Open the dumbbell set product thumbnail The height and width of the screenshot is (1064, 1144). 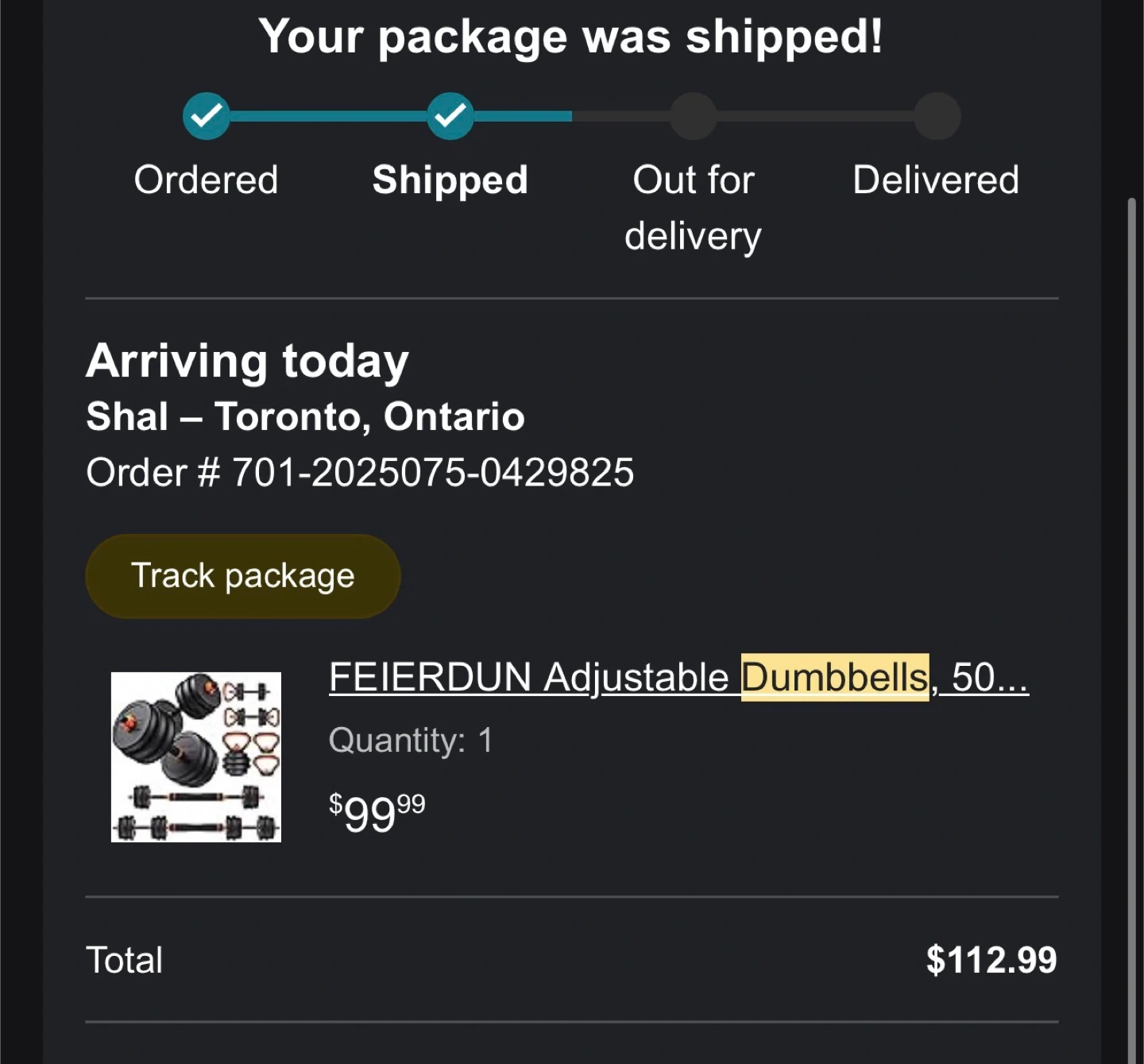pos(196,756)
